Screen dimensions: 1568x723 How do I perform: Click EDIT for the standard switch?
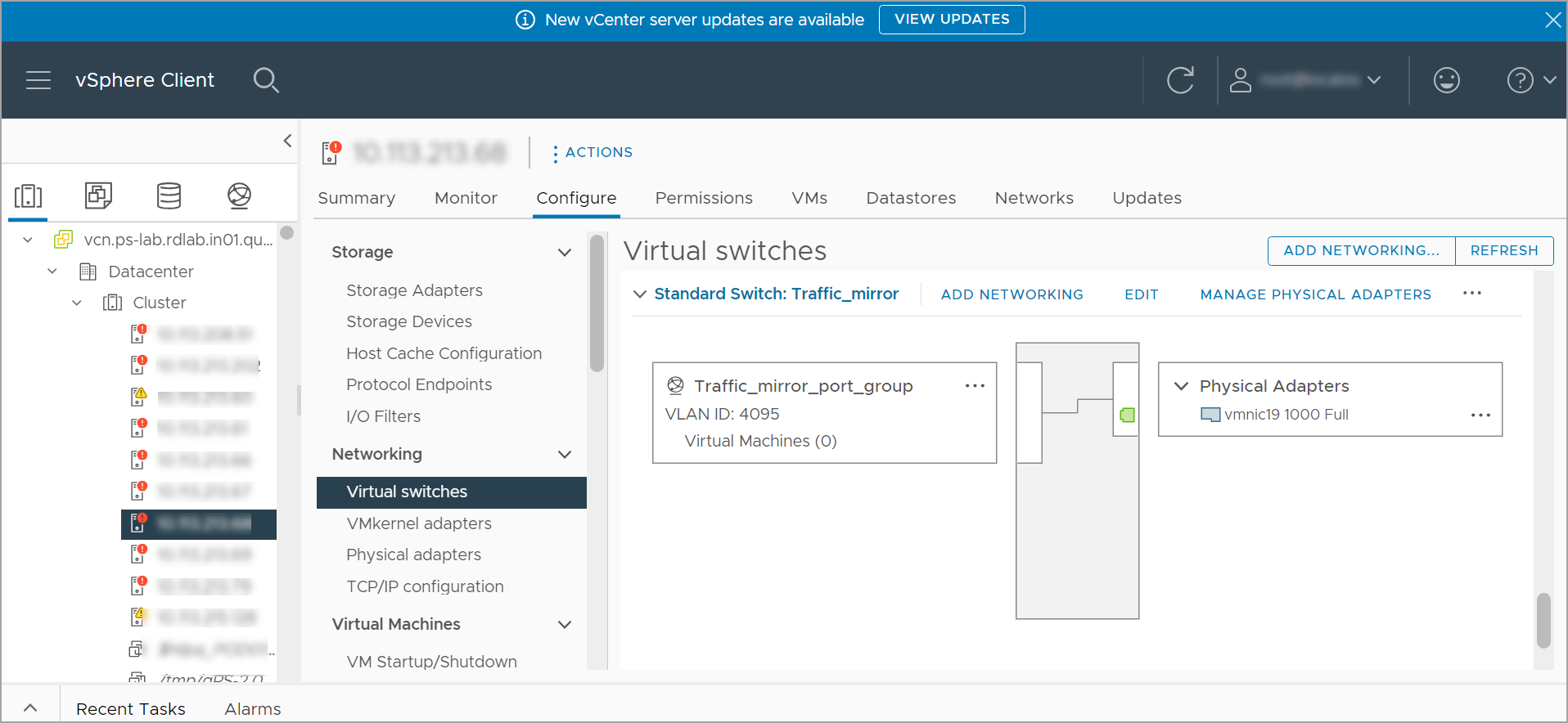[1141, 294]
